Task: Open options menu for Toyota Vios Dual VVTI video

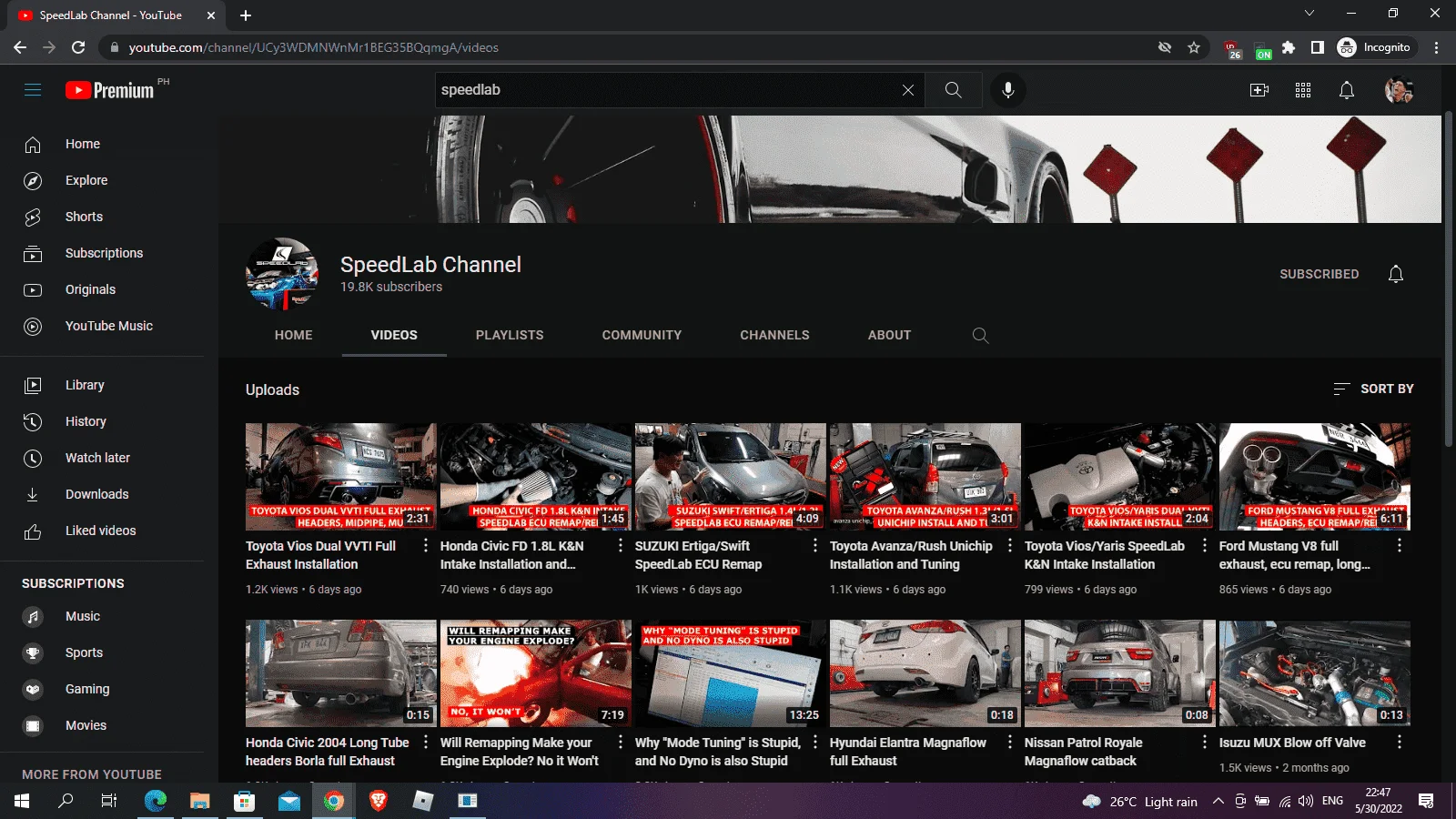Action: coord(426,545)
